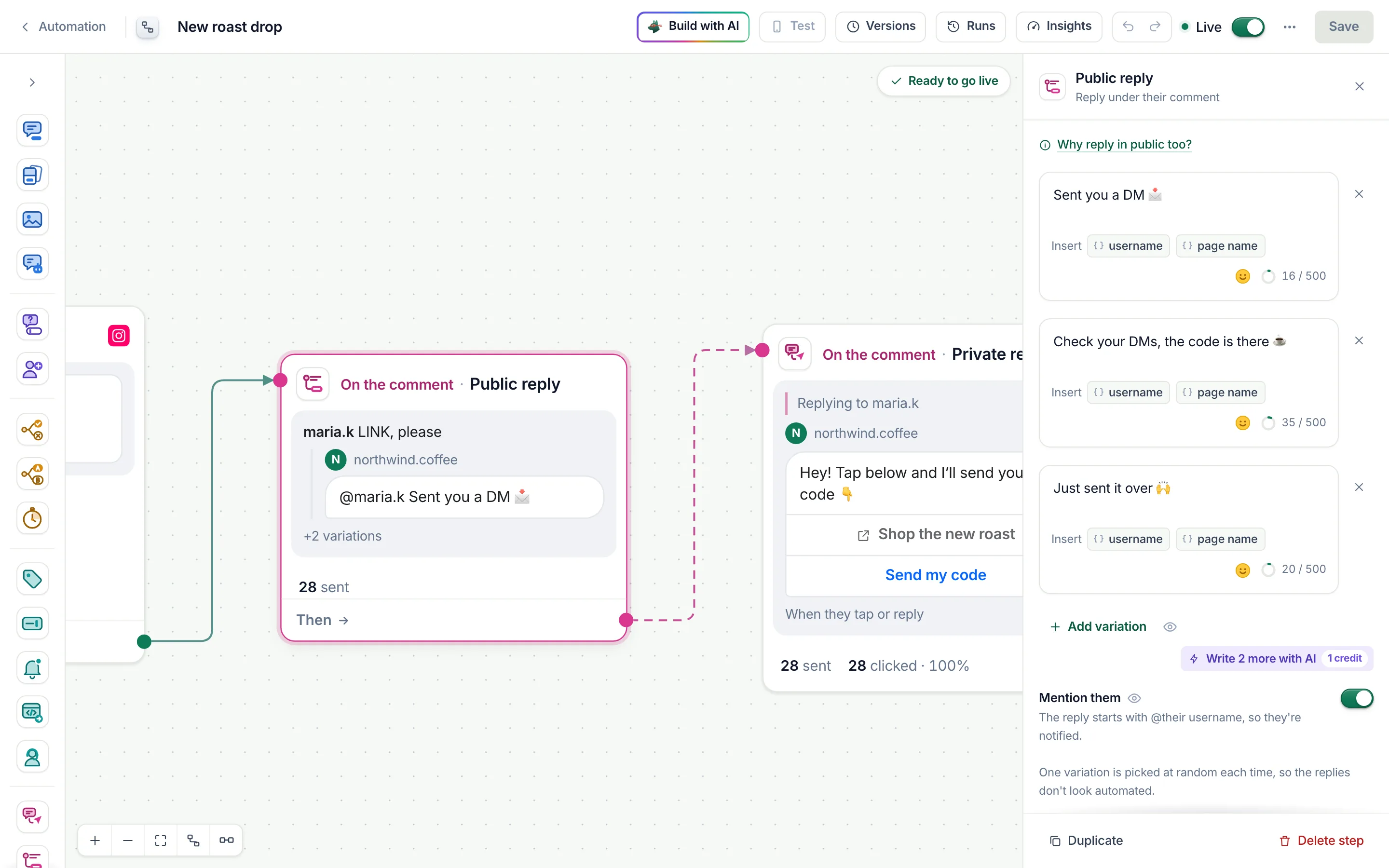Delete this step
1389x868 pixels.
[1321, 841]
